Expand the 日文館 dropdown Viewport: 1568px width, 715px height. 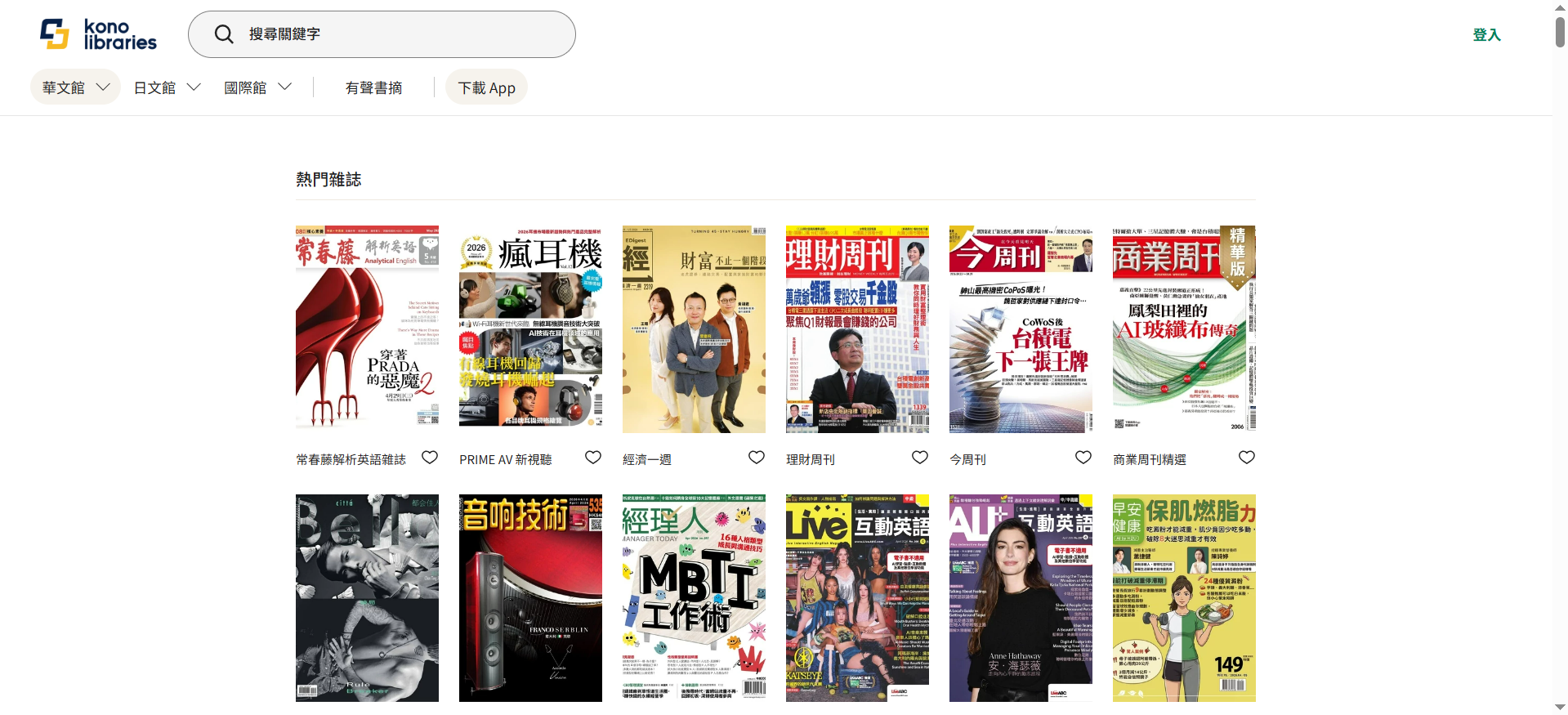167,87
